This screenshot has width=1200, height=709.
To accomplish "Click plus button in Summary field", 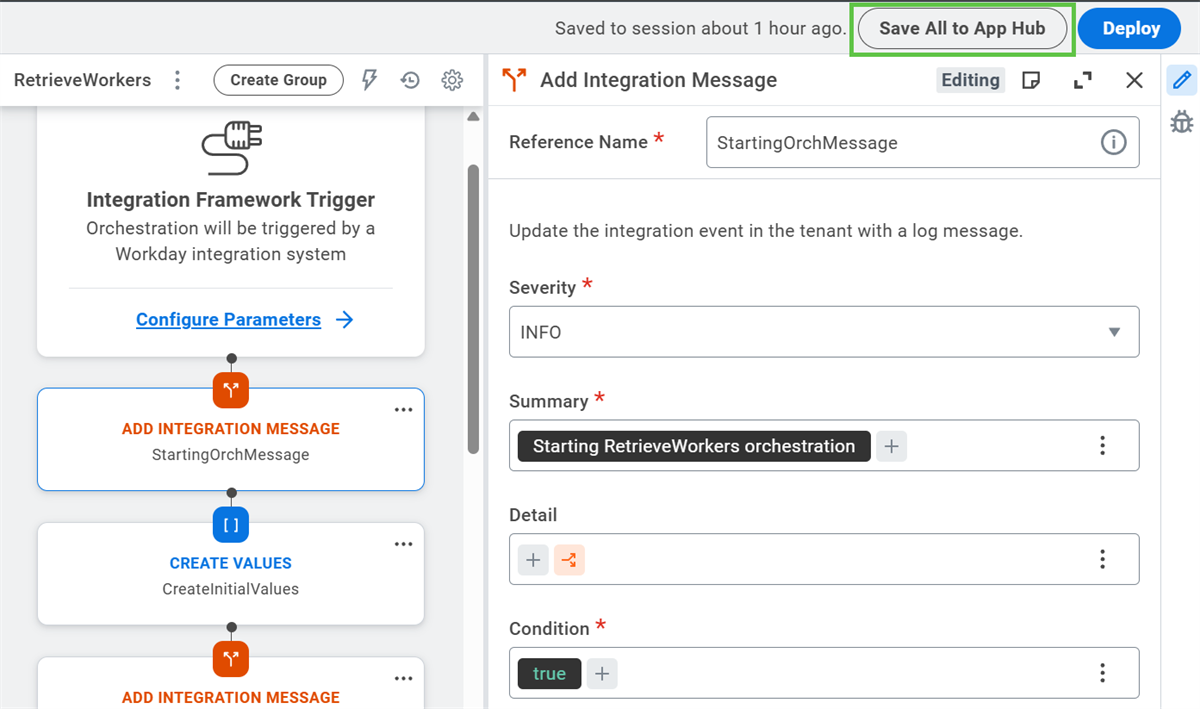I will pos(891,446).
